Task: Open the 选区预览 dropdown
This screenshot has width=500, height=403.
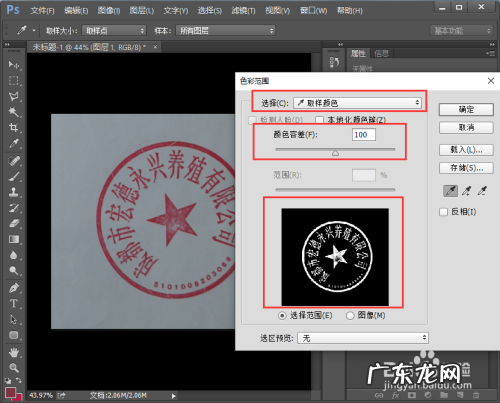Action: 363,338
